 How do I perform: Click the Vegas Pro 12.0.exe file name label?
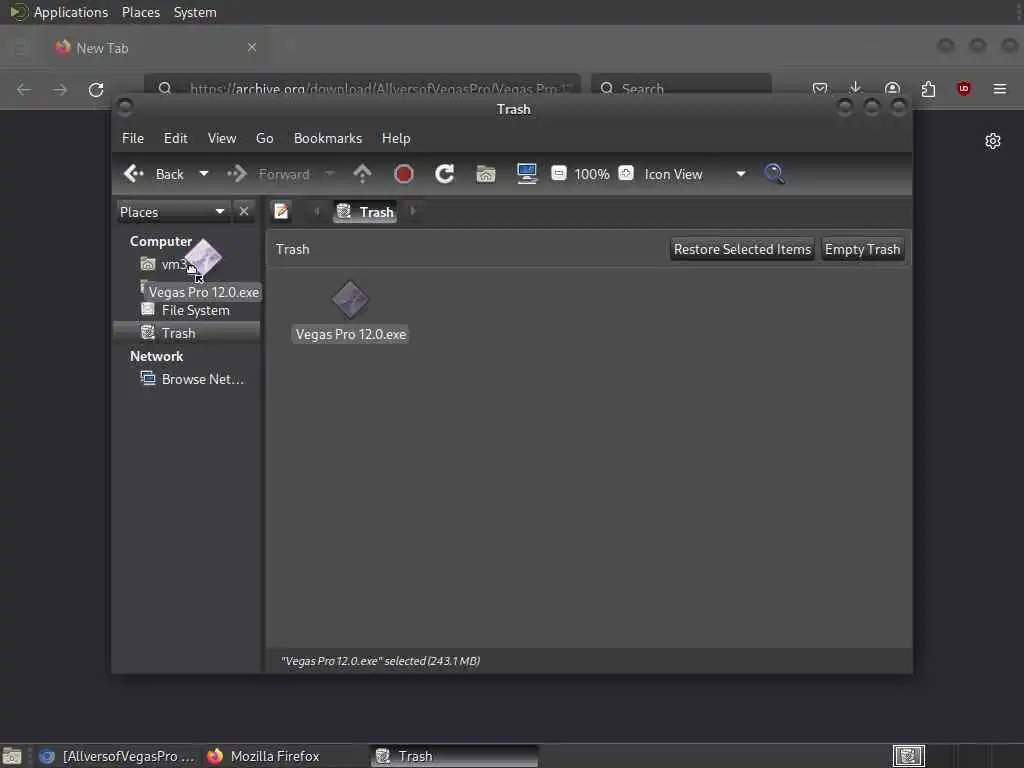(351, 334)
